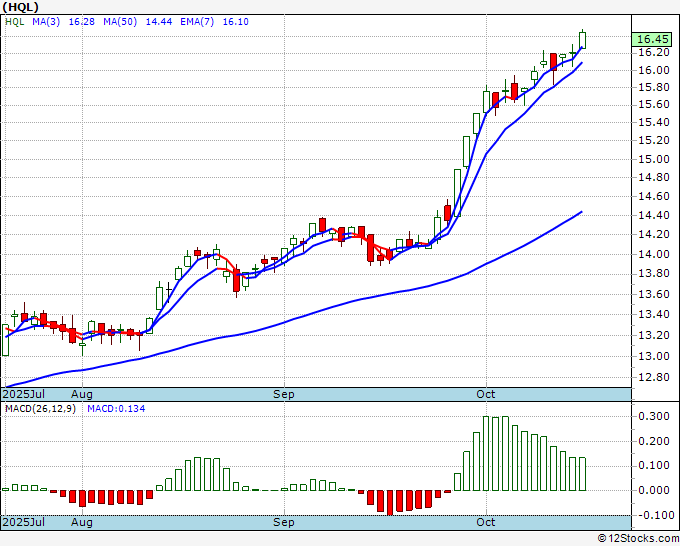
Task: Click the 14.00 price axis label
Action: [654, 254]
